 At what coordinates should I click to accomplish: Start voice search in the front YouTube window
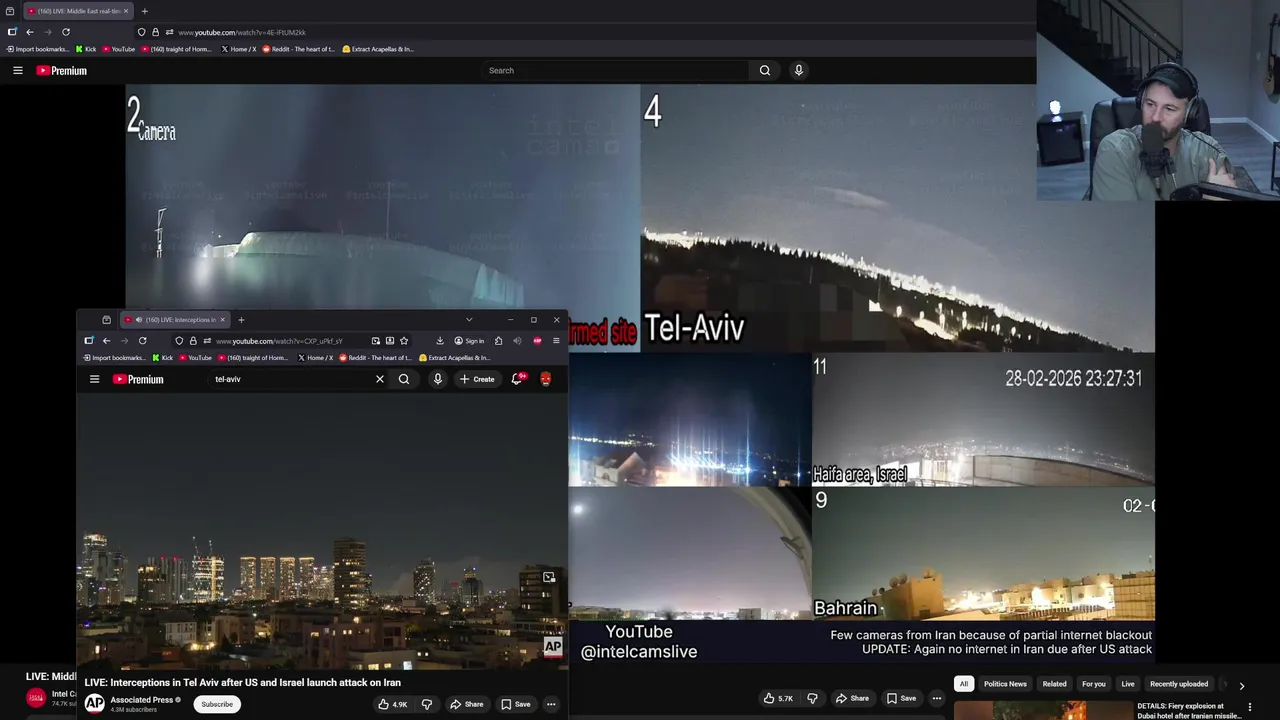pyautogui.click(x=437, y=379)
